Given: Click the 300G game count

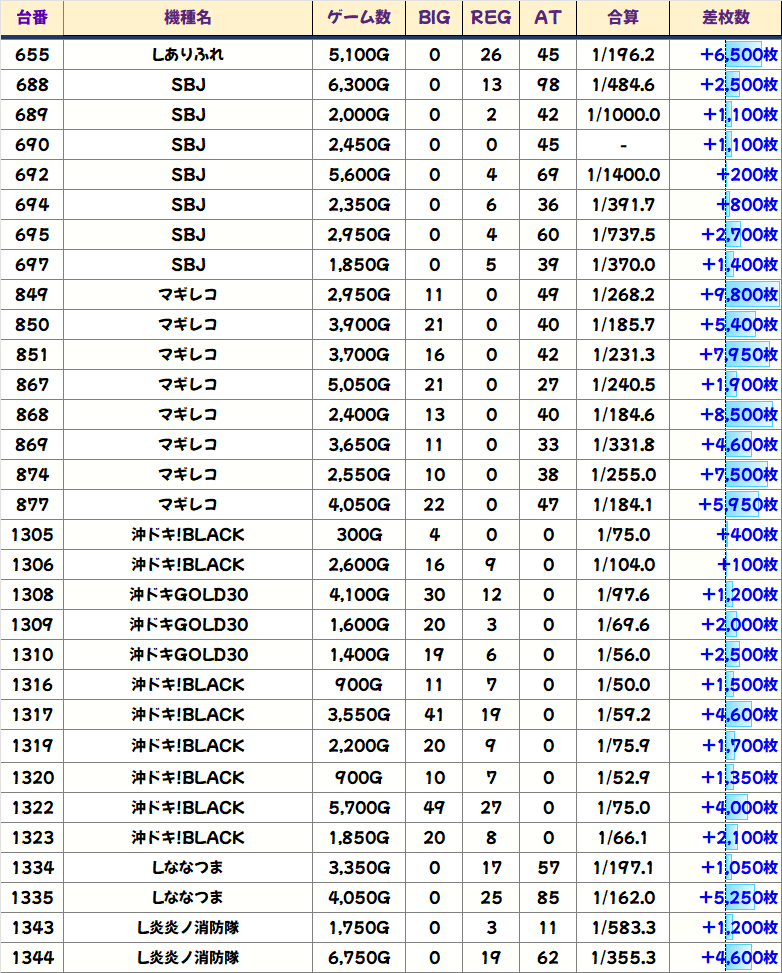Looking at the screenshot, I should coord(359,535).
